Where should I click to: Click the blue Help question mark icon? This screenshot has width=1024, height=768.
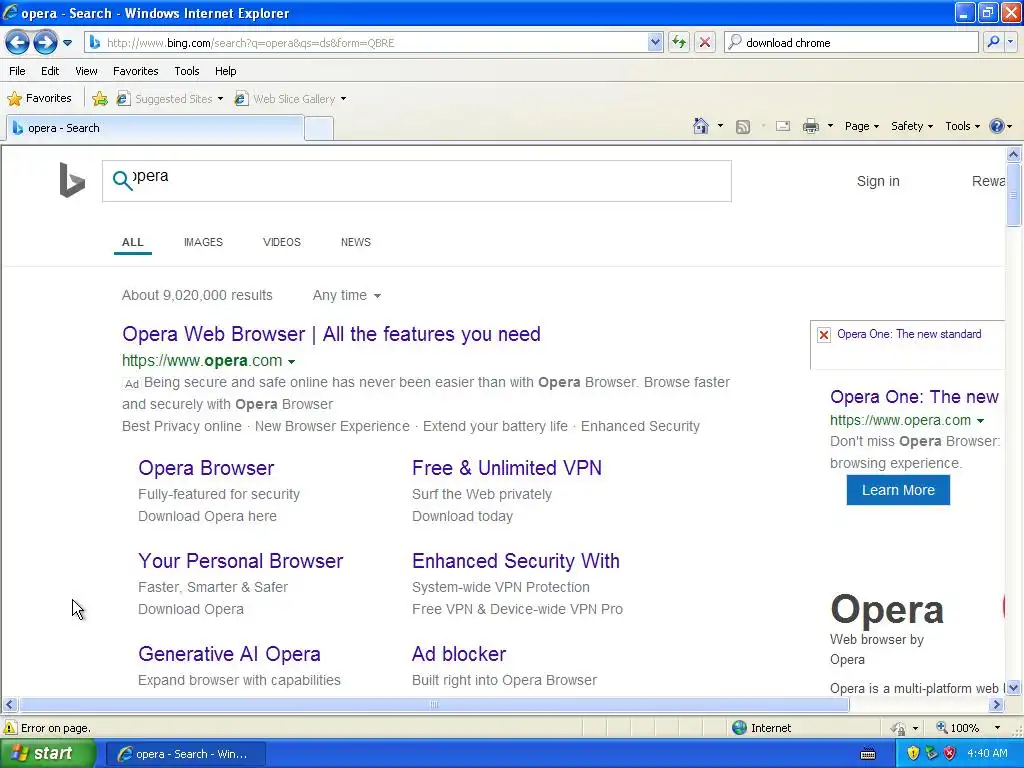997,126
